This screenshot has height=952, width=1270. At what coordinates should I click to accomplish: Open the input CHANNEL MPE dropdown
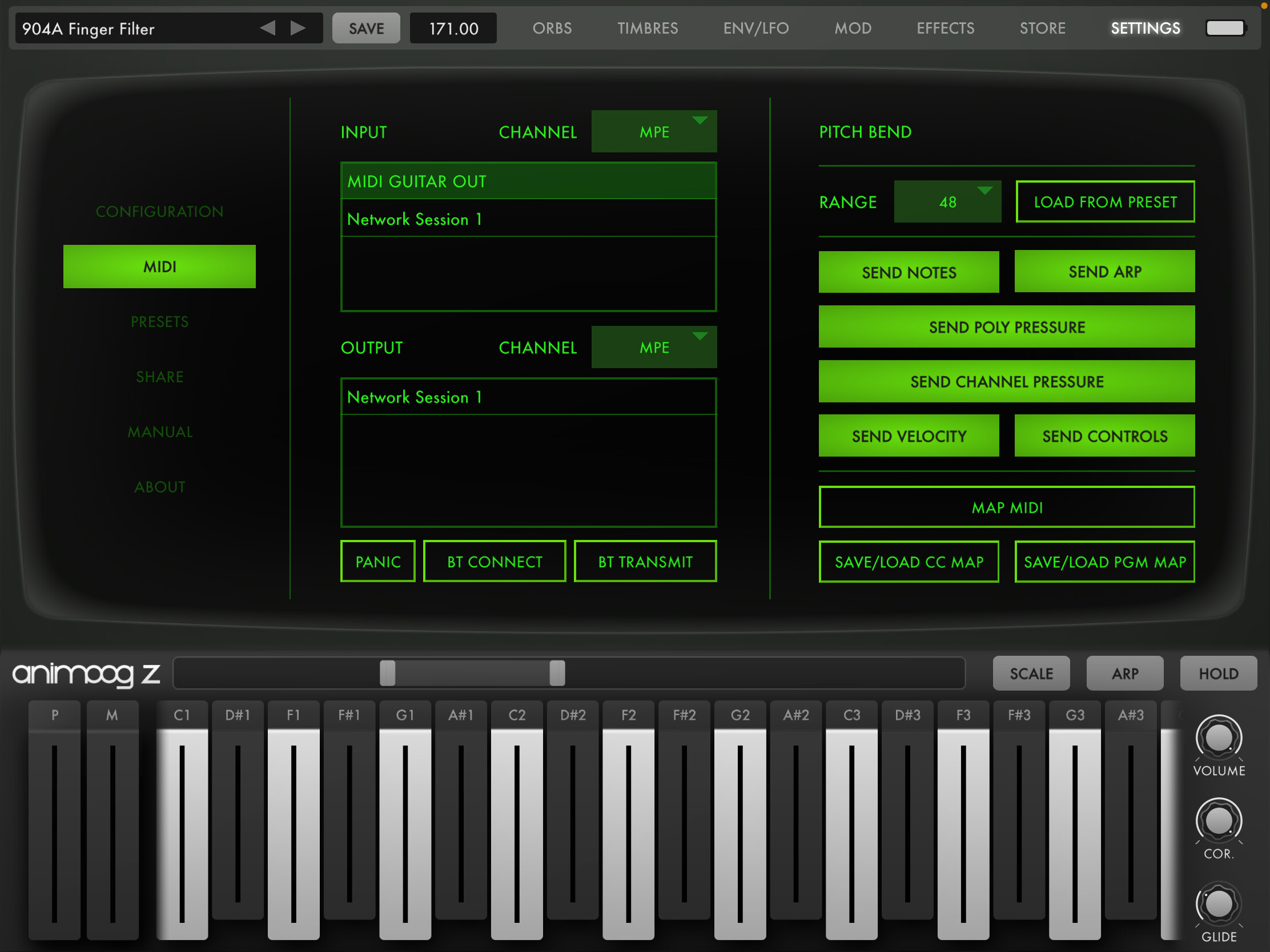click(654, 131)
